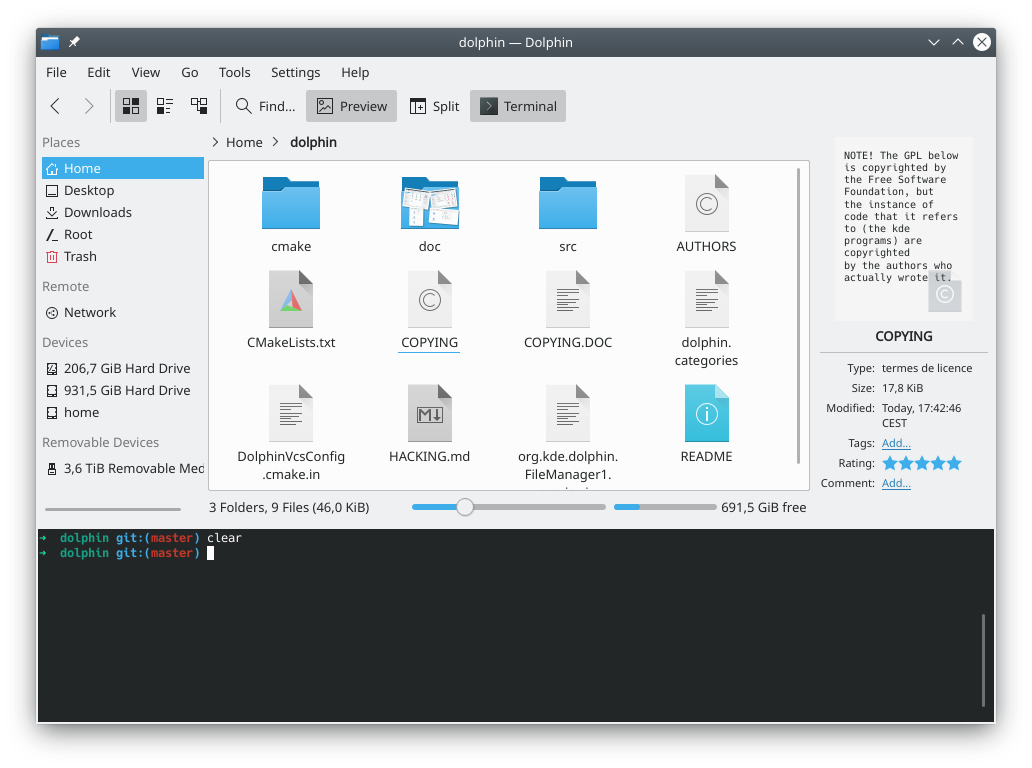This screenshot has width=1032, height=768.
Task: Close the Dolphin window
Action: 982,42
